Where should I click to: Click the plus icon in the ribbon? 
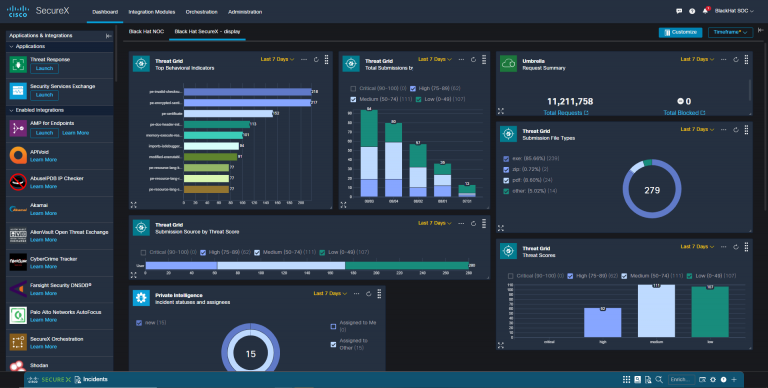click(734, 380)
